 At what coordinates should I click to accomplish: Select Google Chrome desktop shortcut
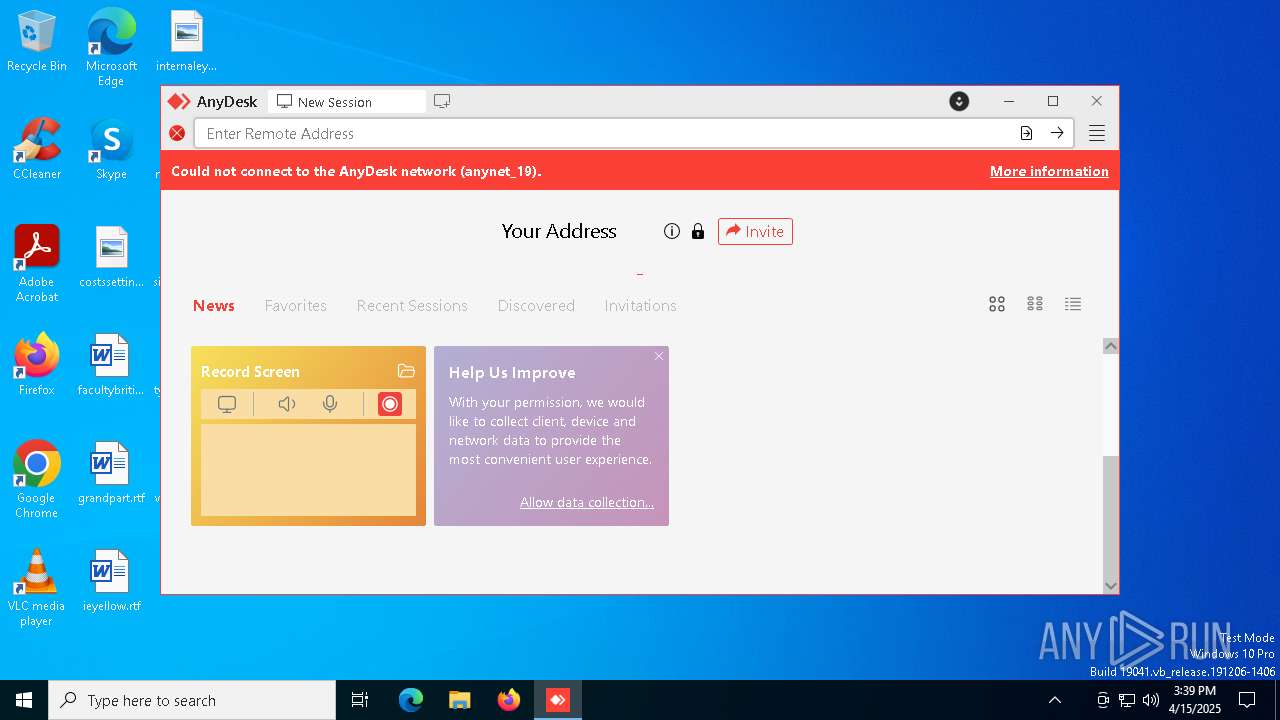click(x=37, y=480)
